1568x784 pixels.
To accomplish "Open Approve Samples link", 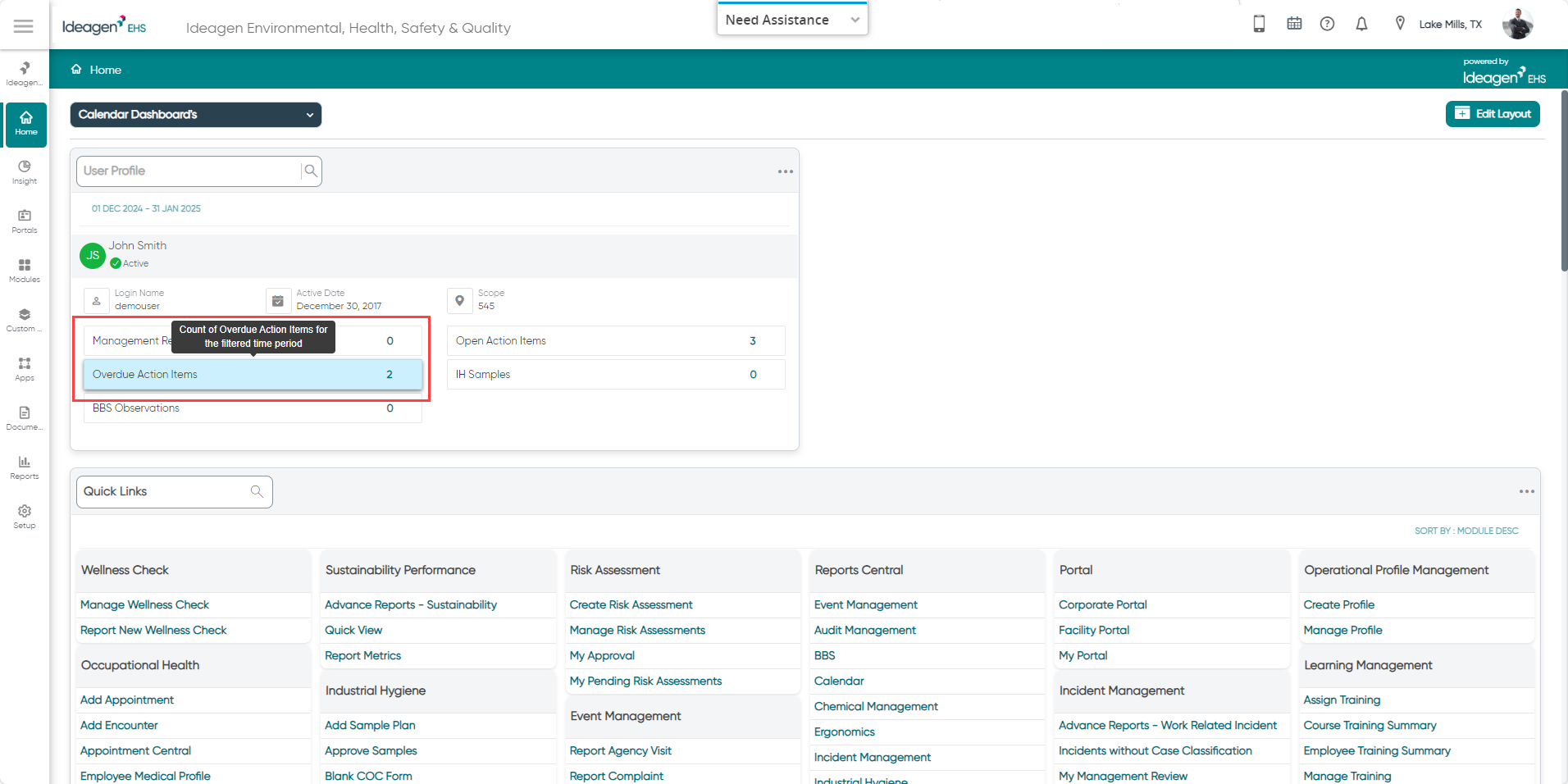I will click(x=371, y=750).
